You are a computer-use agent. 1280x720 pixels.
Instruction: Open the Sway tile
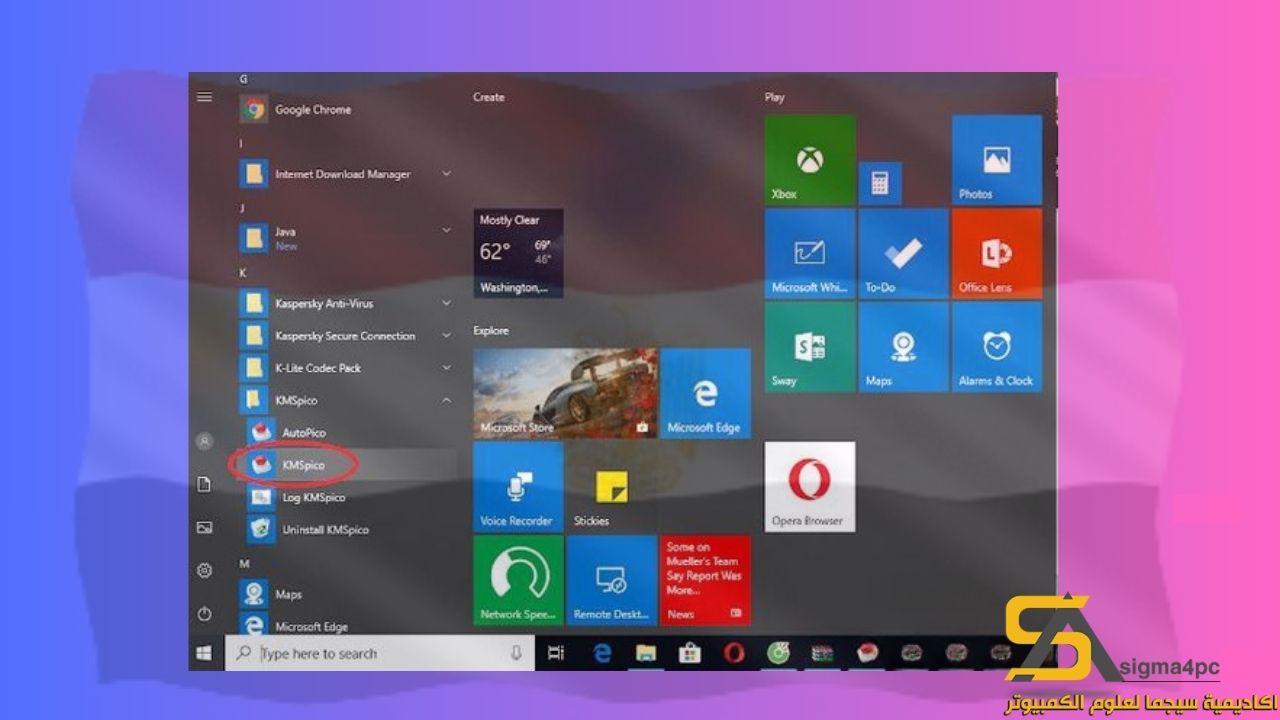pyautogui.click(x=810, y=346)
